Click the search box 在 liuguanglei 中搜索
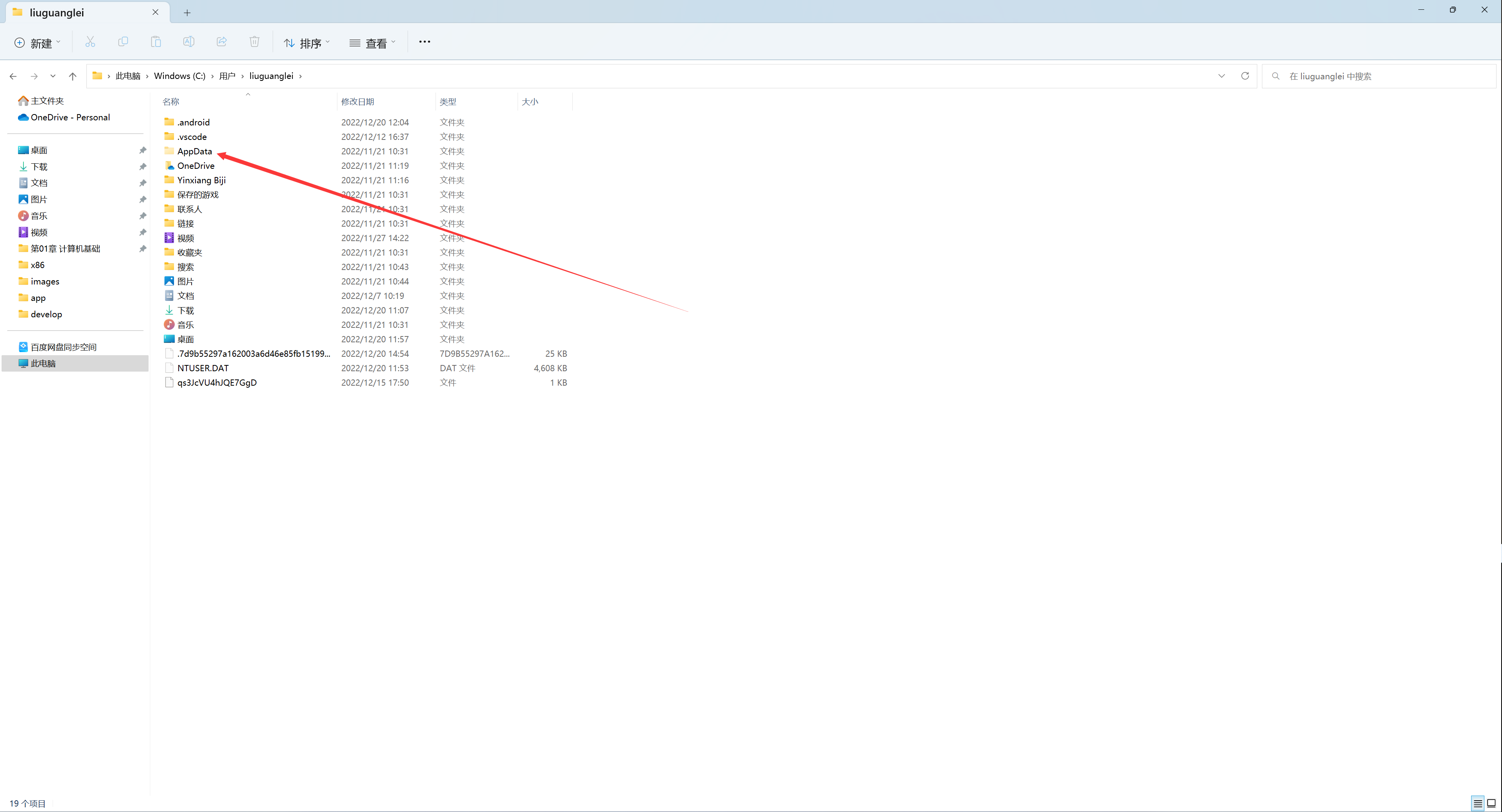 coord(1378,76)
